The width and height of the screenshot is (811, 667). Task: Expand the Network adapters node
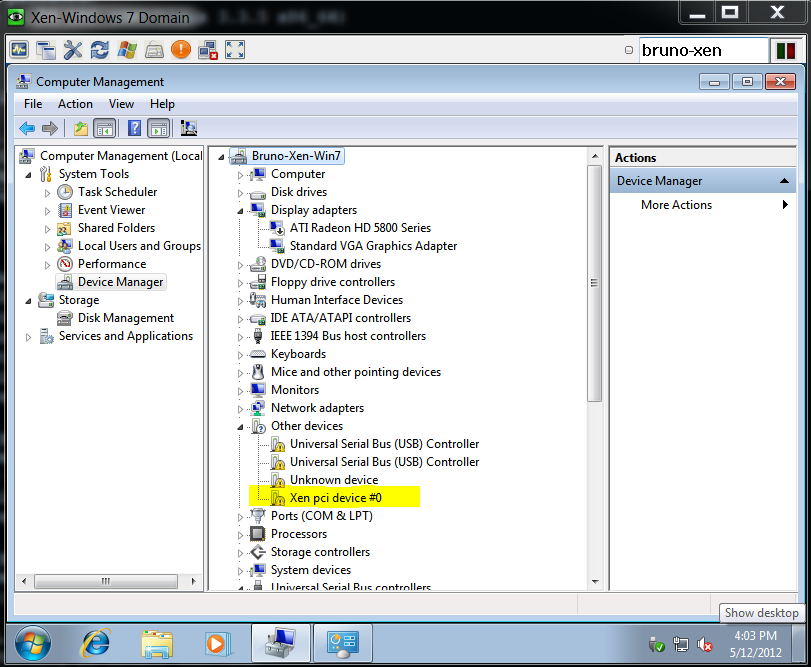pos(241,408)
